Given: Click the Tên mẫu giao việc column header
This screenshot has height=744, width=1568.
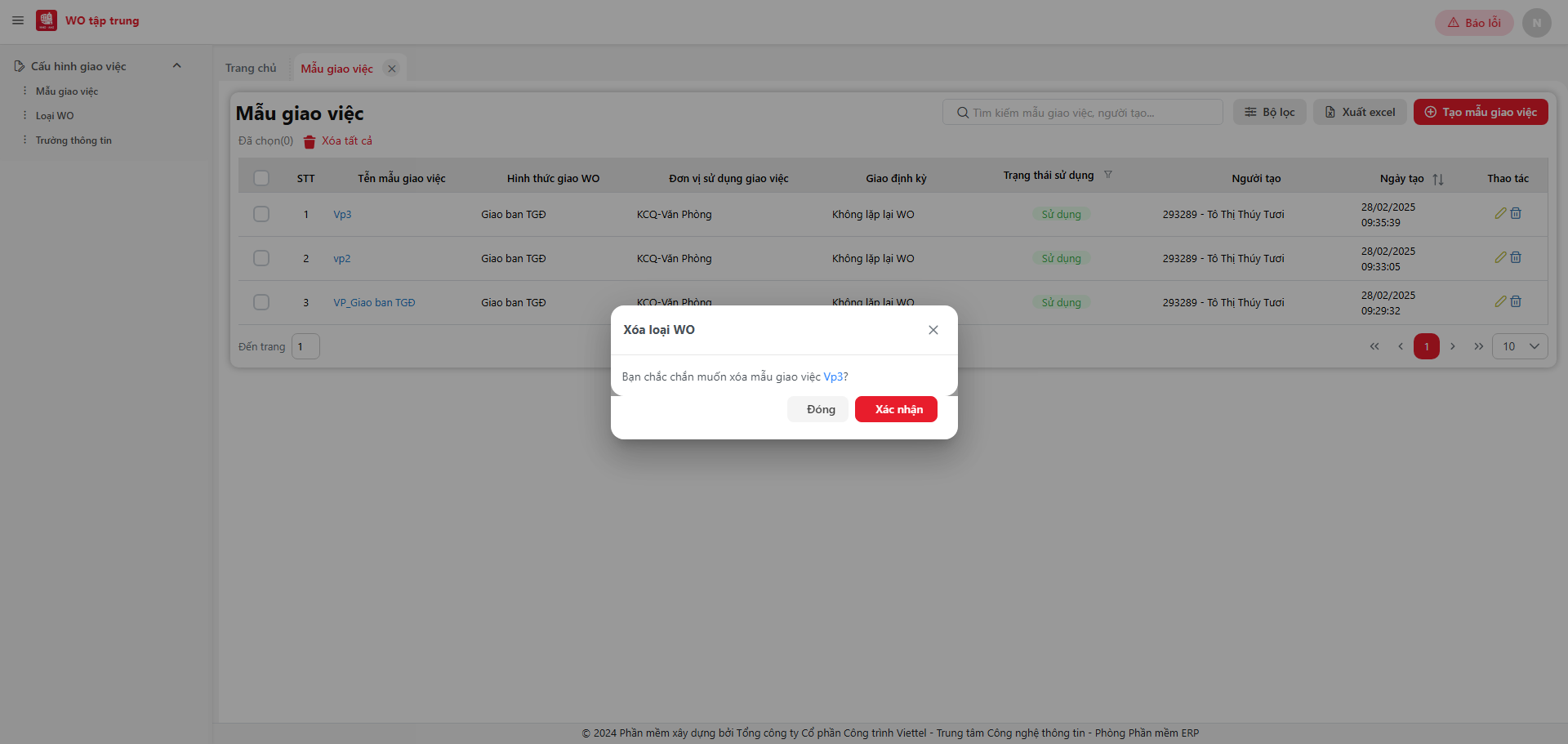Looking at the screenshot, I should pyautogui.click(x=401, y=178).
